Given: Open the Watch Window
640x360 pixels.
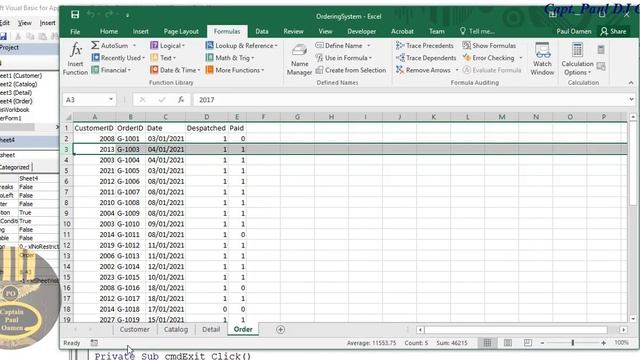Looking at the screenshot, I should coord(542,59).
